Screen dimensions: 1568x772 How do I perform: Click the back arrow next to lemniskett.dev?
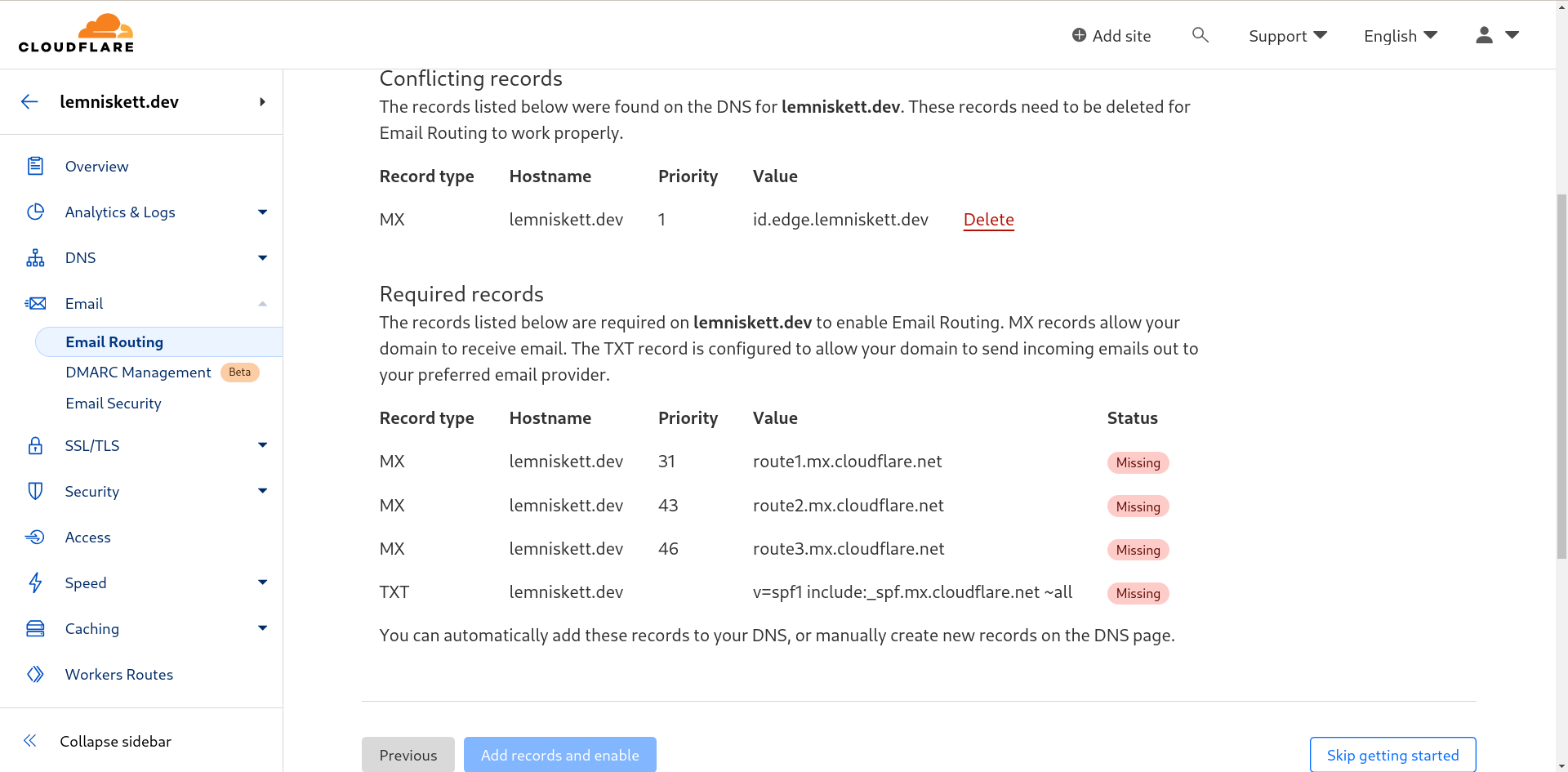(x=29, y=101)
